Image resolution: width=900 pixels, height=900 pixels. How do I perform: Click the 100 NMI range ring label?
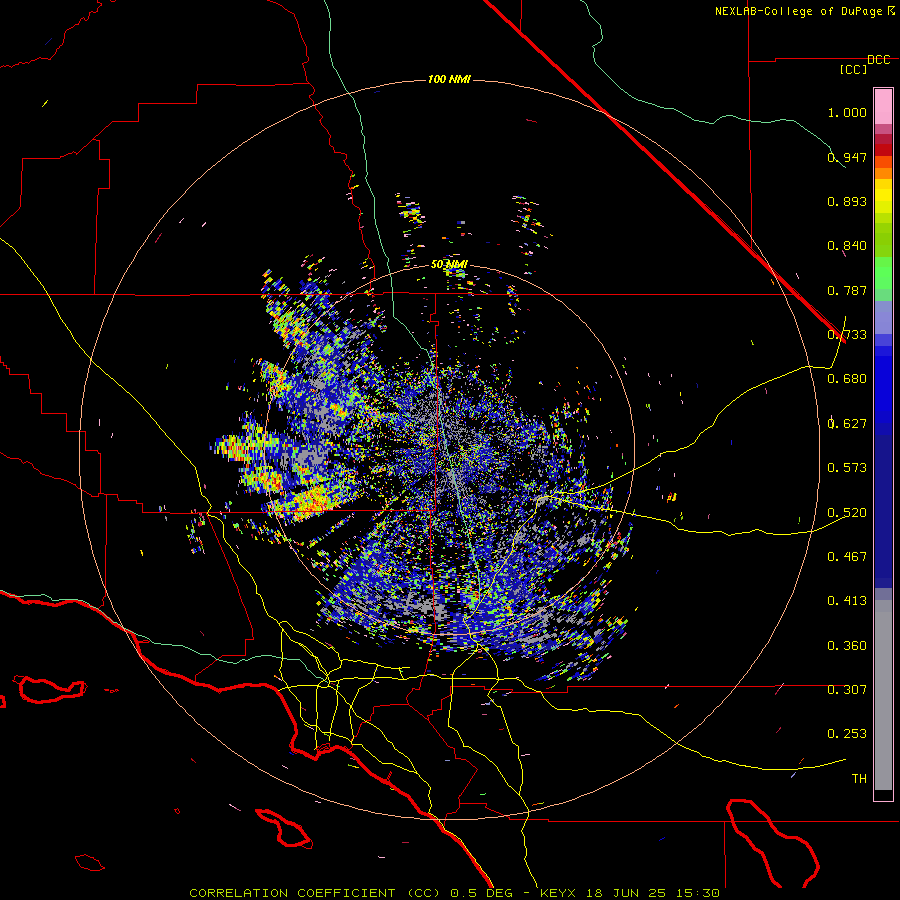point(449,79)
